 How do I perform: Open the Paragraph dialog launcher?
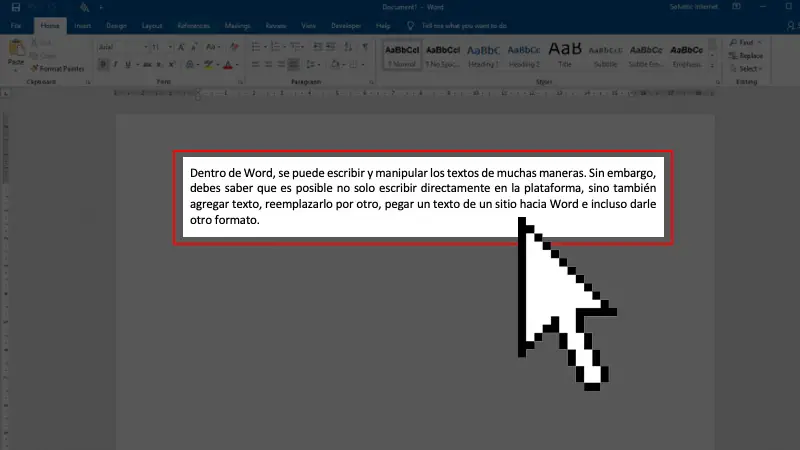(371, 82)
